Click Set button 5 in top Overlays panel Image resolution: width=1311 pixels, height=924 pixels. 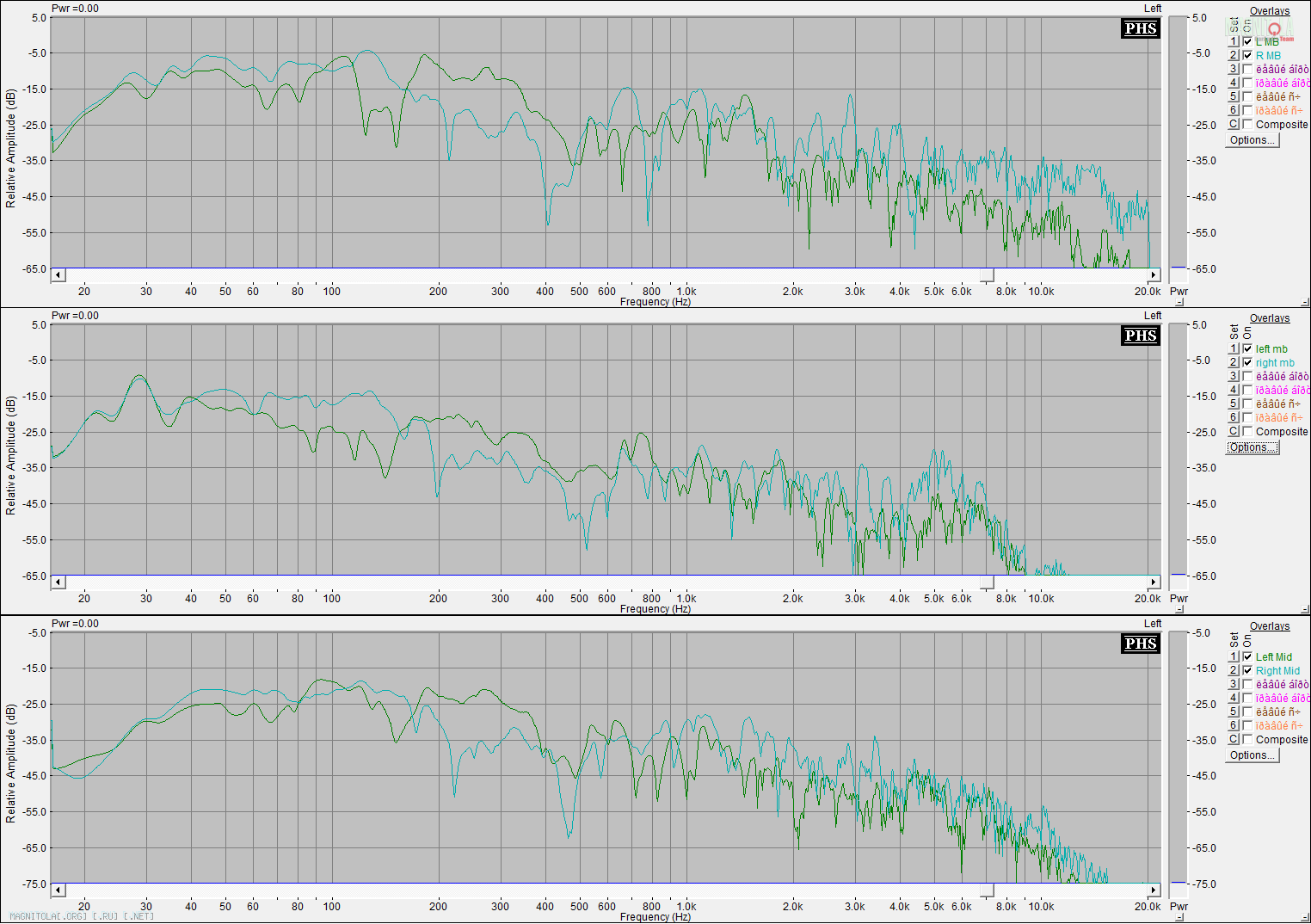click(1234, 96)
